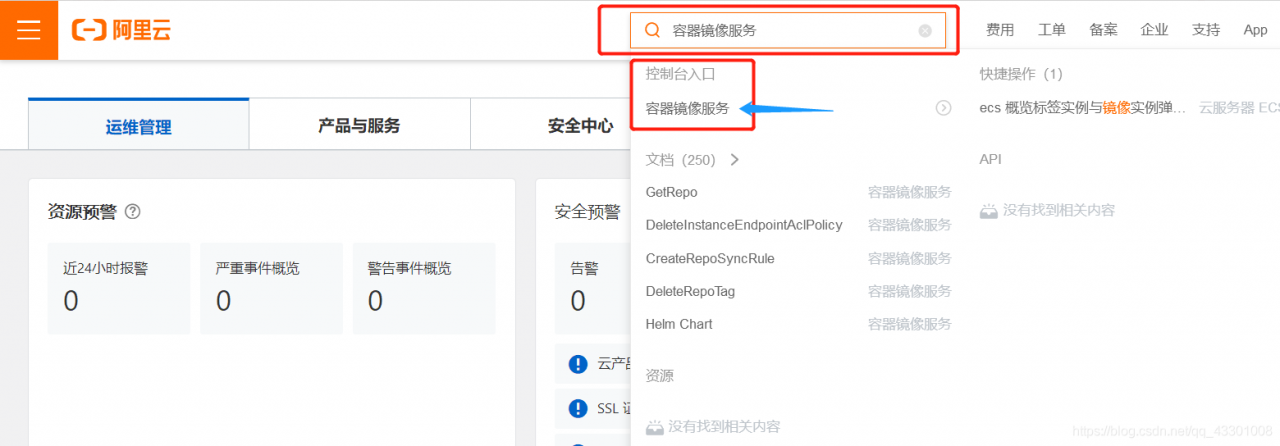Image resolution: width=1280 pixels, height=446 pixels.
Task: Click 云服务器 ECS label
Action: [1239, 108]
